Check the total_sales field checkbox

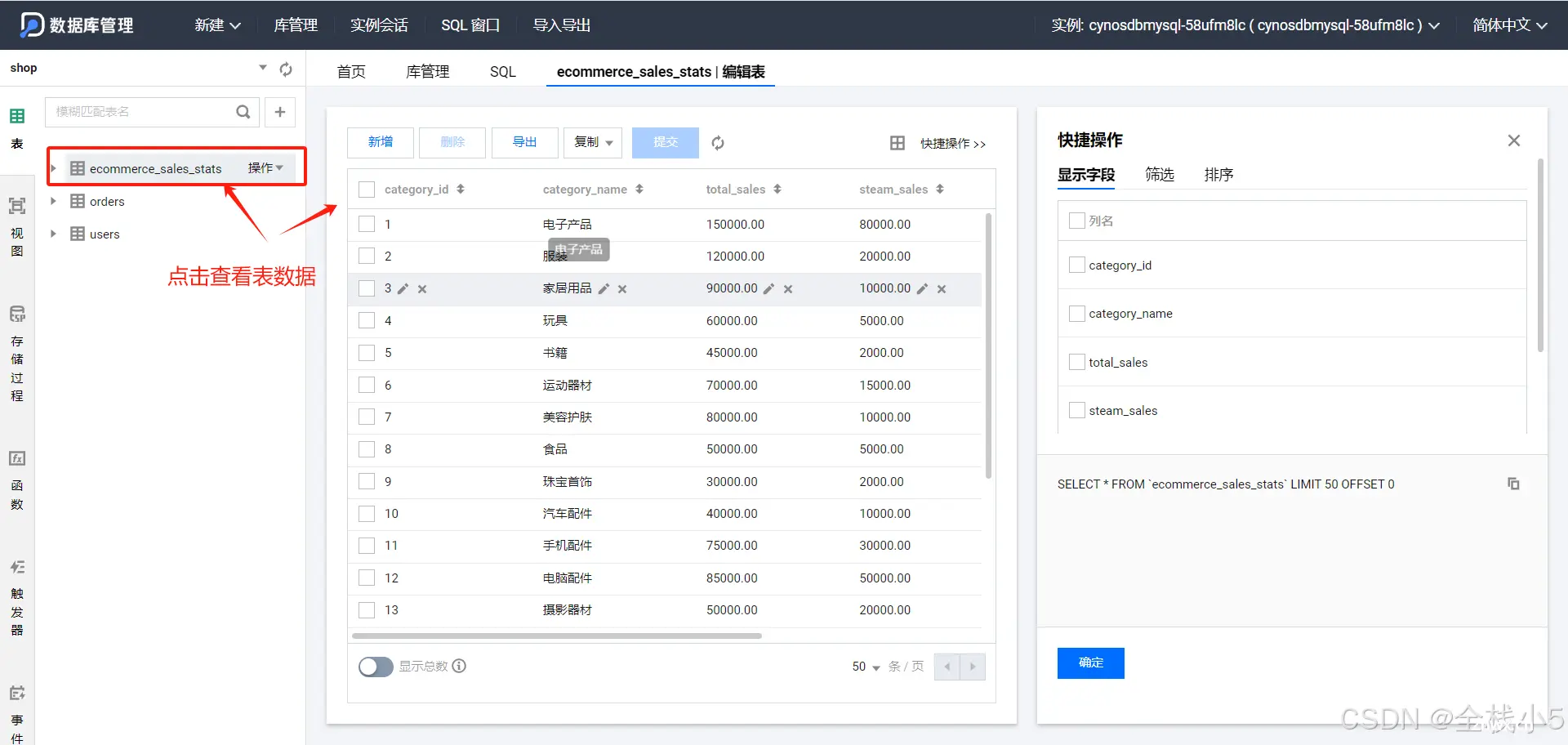[1077, 362]
